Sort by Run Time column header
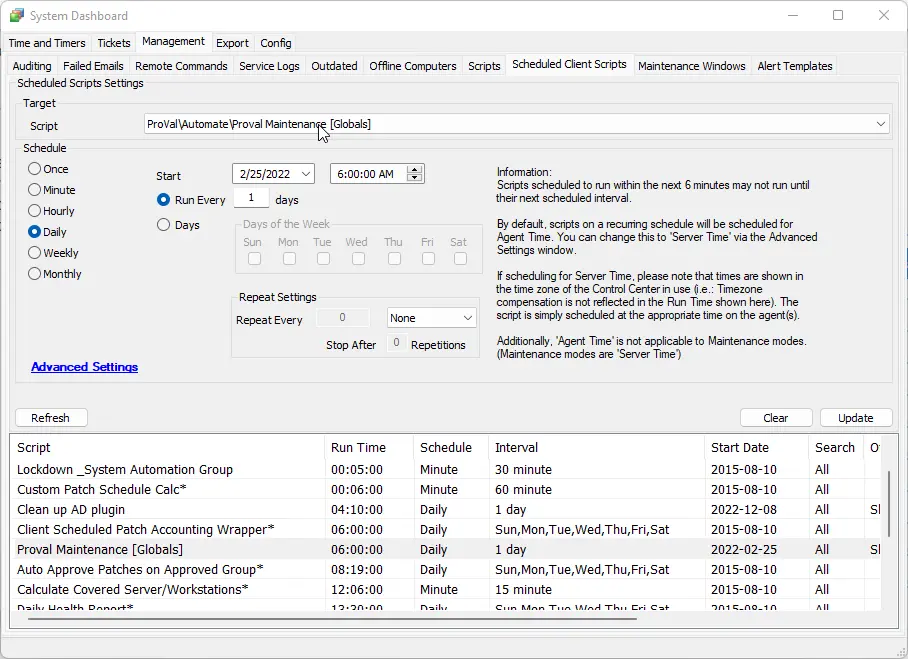The image size is (908, 659). click(x=369, y=447)
